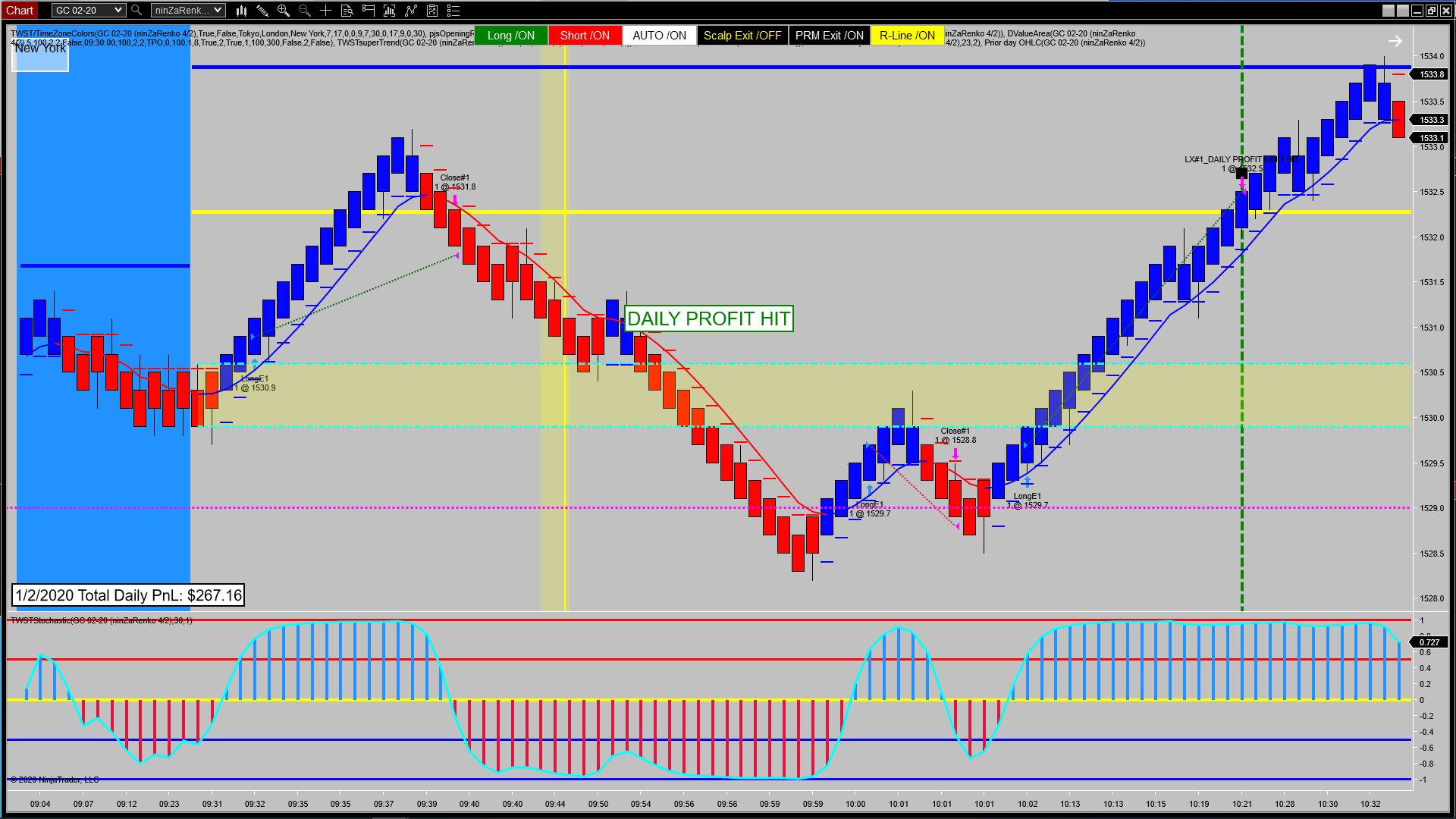The height and width of the screenshot is (819, 1456).
Task: Click the AUTO /ON button
Action: click(659, 36)
